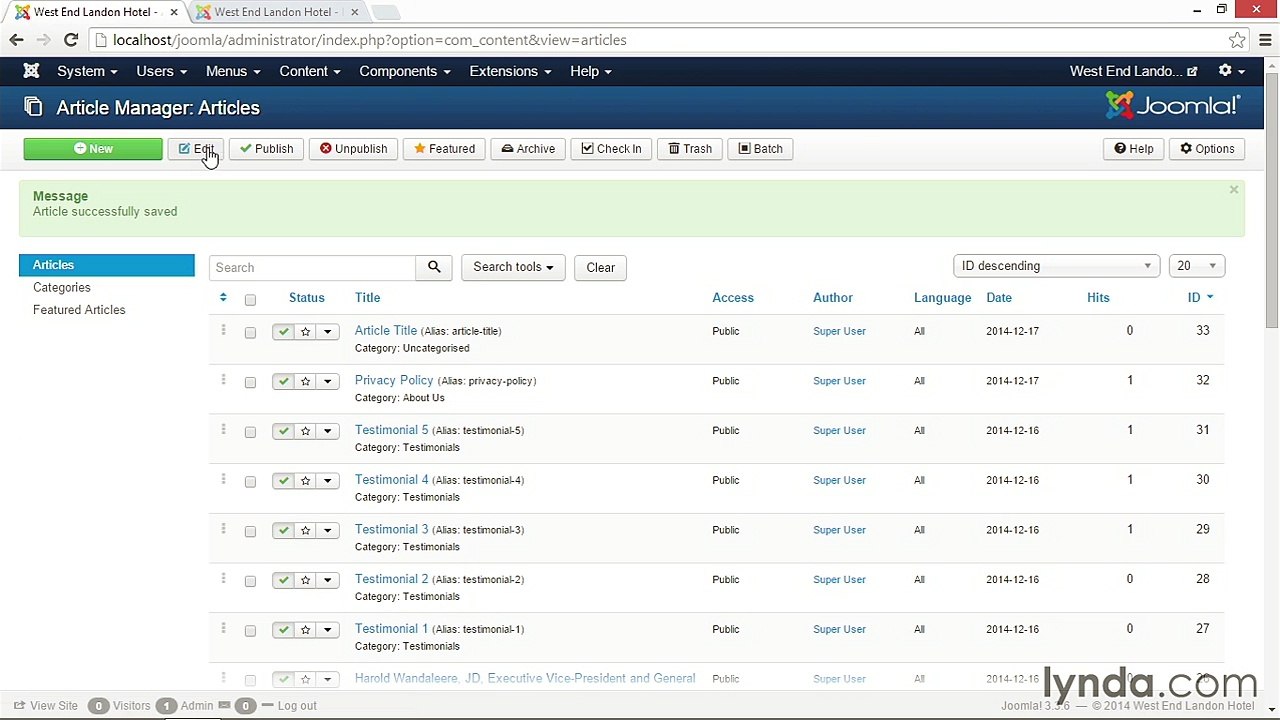Toggle the published status of Privacy Policy
Image resolution: width=1280 pixels, height=720 pixels.
(284, 381)
